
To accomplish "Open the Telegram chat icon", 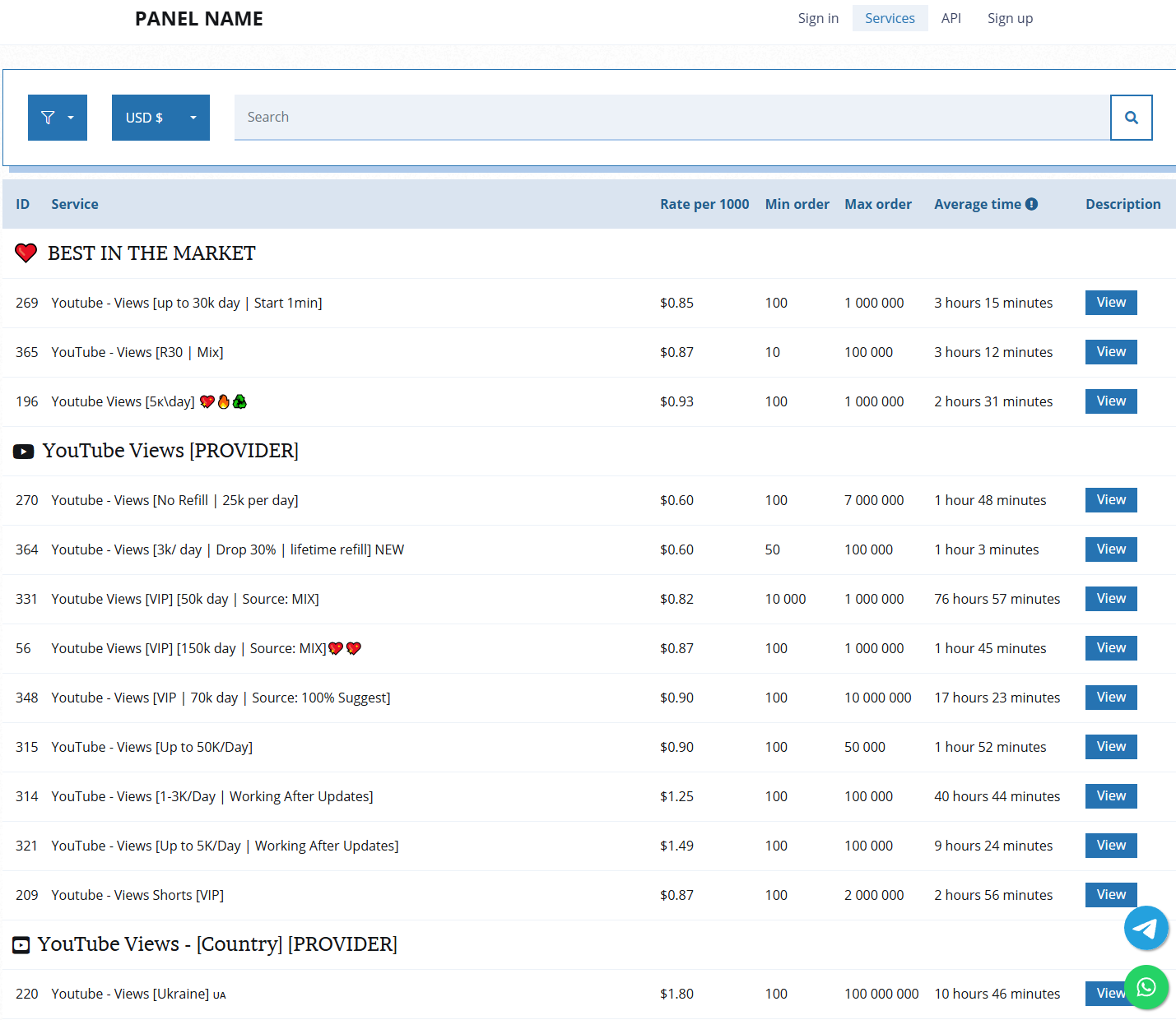I will point(1146,928).
